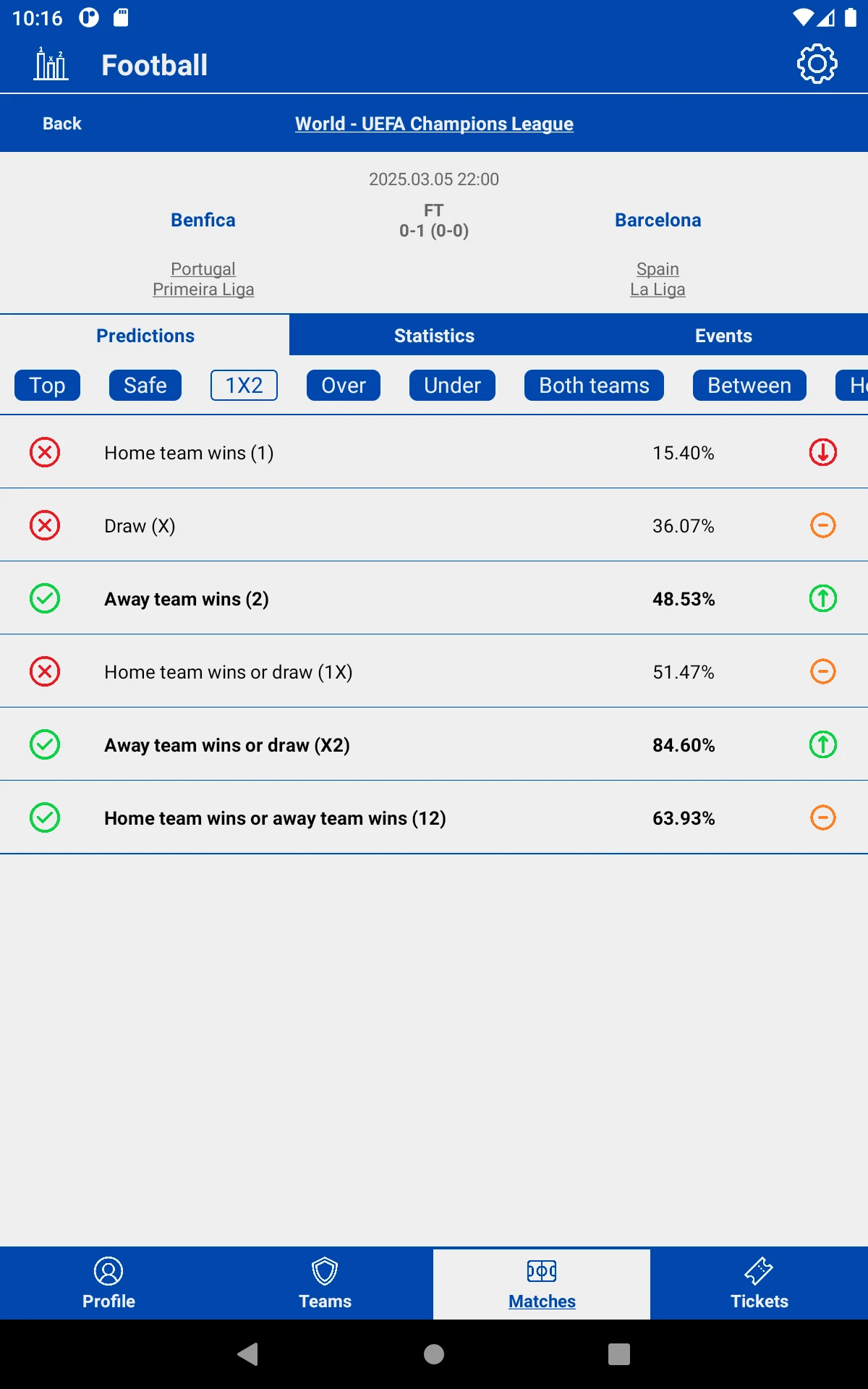The image size is (868, 1389).
Task: Select Between prediction filter
Action: click(749, 385)
